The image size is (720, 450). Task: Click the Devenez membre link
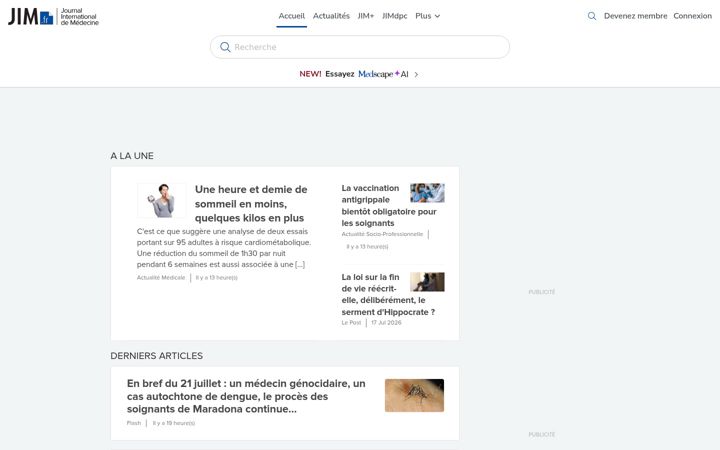tap(636, 16)
